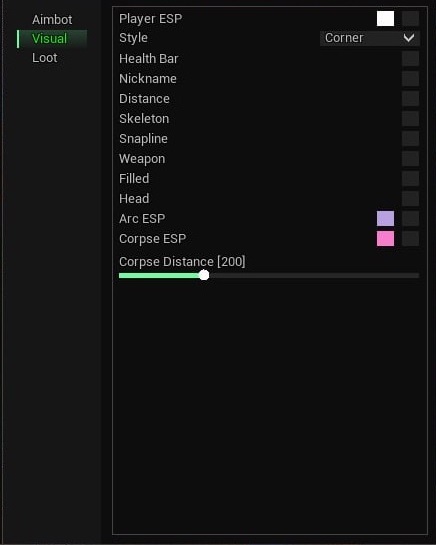The image size is (436, 545).
Task: Open the Player ESP white color swatch
Action: click(x=385, y=18)
